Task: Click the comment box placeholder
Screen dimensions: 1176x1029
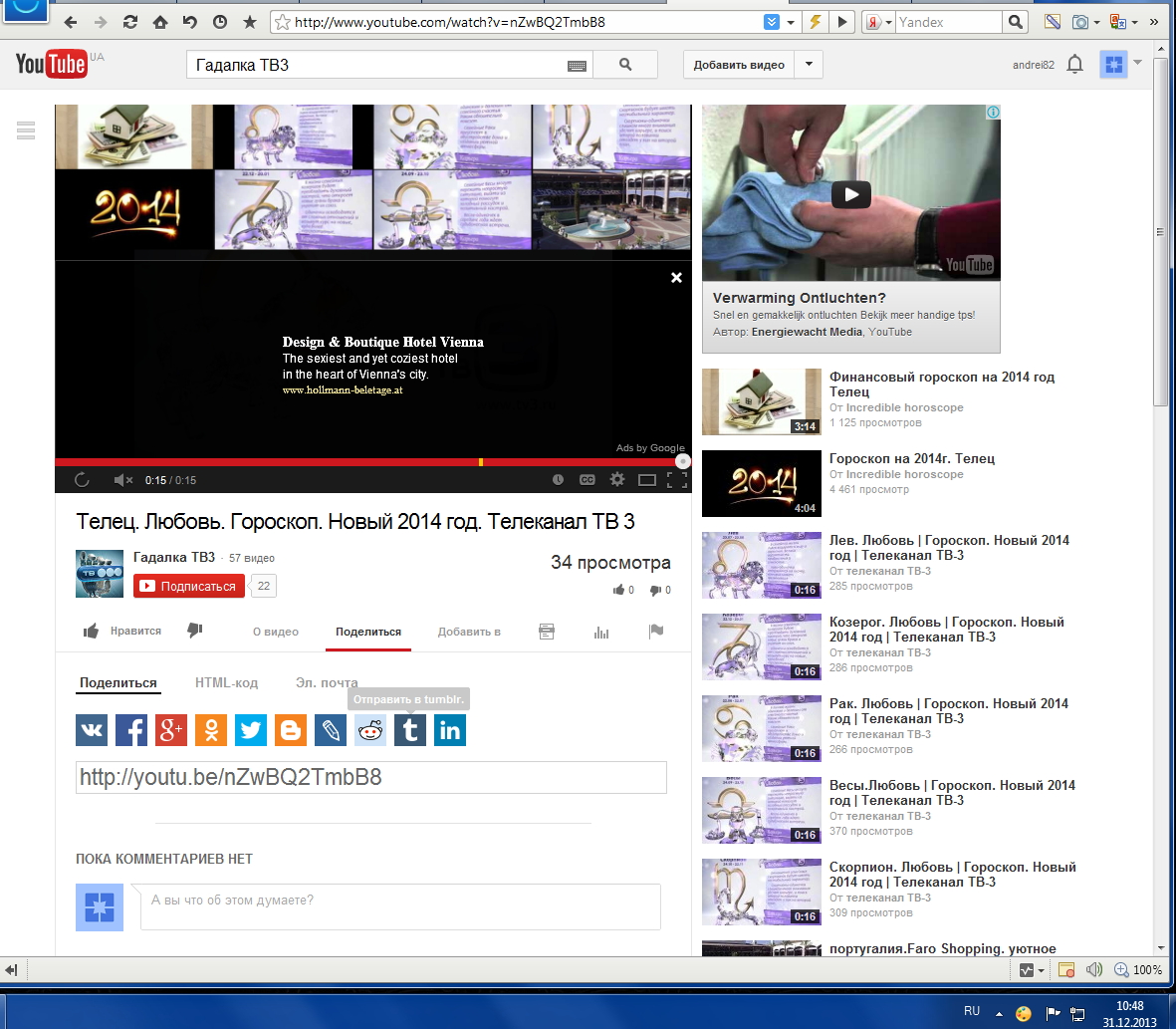Action: (399, 906)
